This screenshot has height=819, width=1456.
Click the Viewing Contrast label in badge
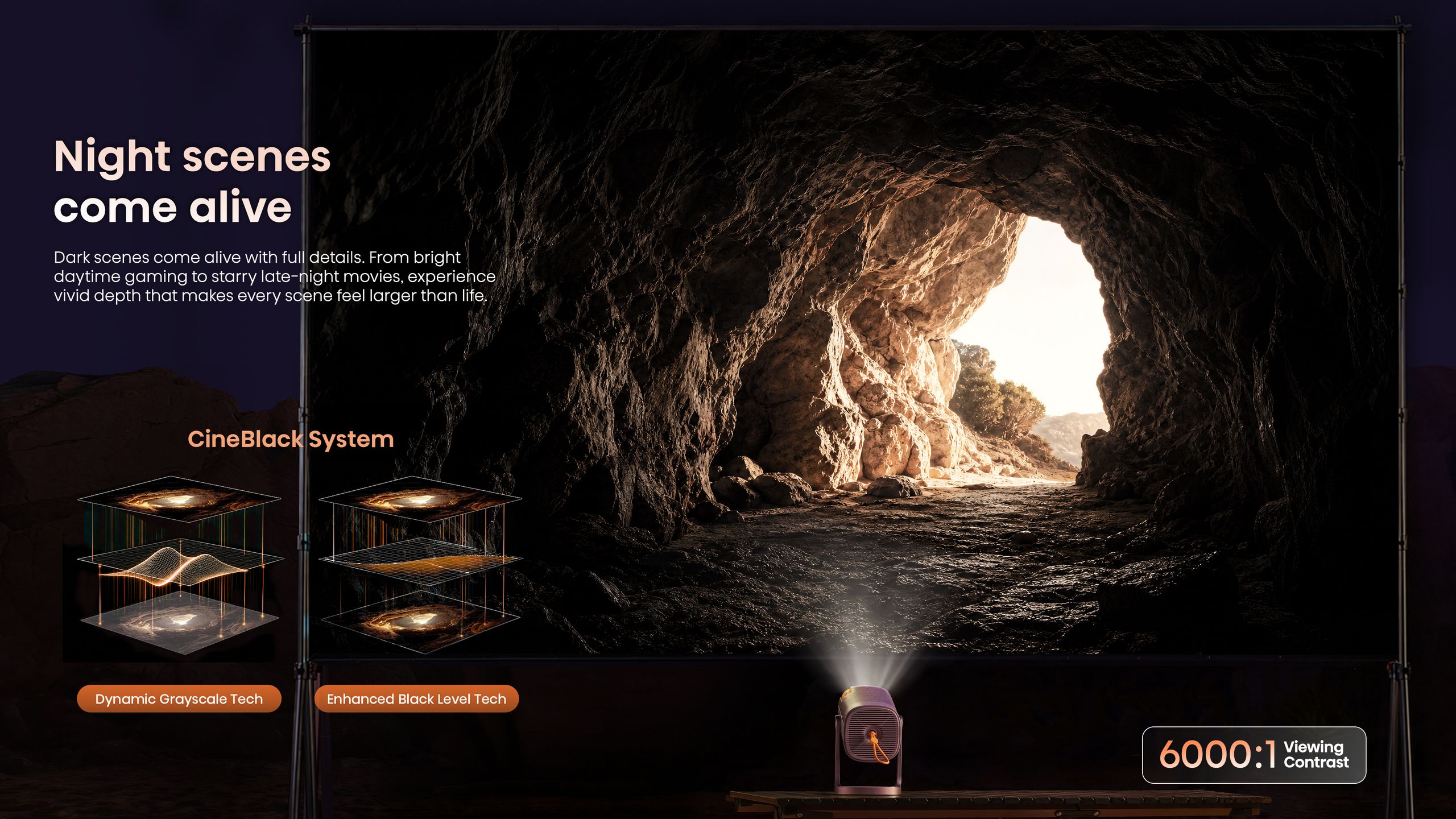point(1316,754)
